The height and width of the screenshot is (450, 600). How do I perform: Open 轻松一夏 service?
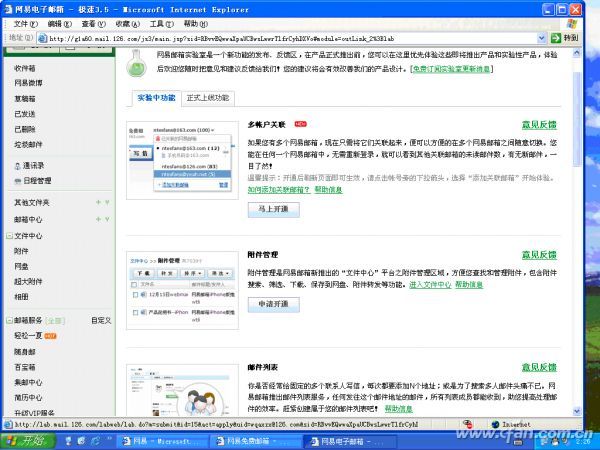[x=28, y=336]
